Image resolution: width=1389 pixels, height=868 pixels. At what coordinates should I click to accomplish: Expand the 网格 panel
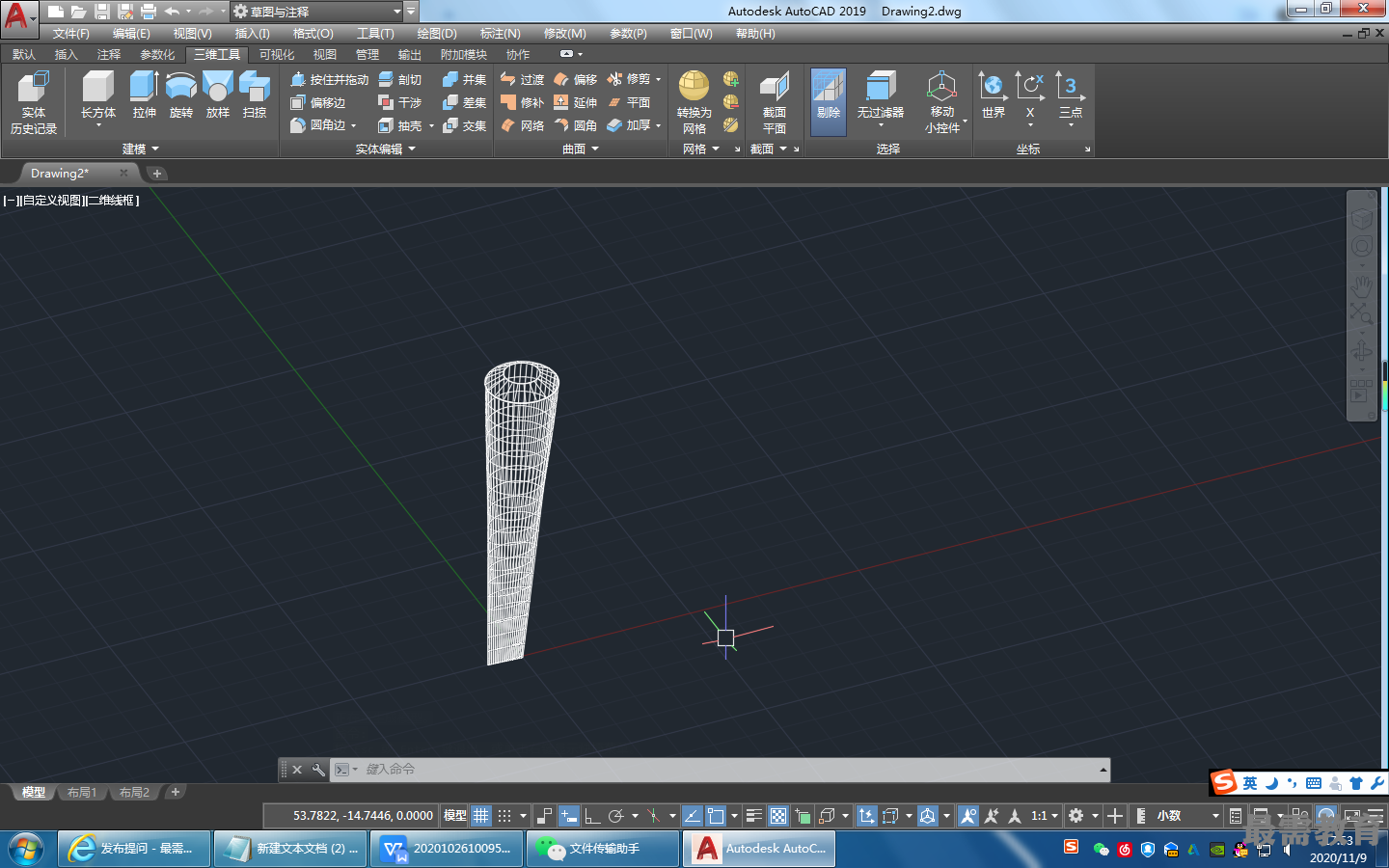pyautogui.click(x=701, y=149)
